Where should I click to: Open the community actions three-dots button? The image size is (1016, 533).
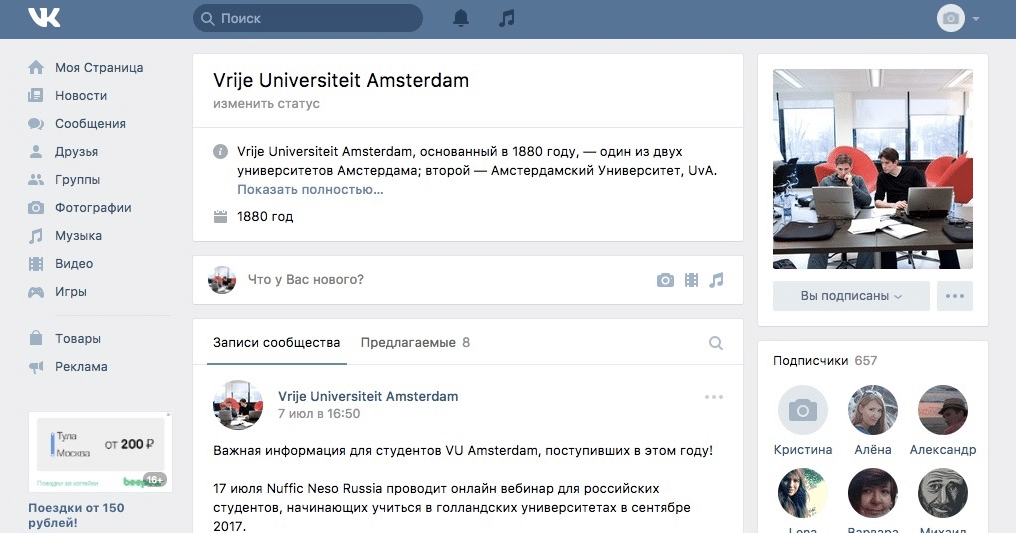[954, 296]
